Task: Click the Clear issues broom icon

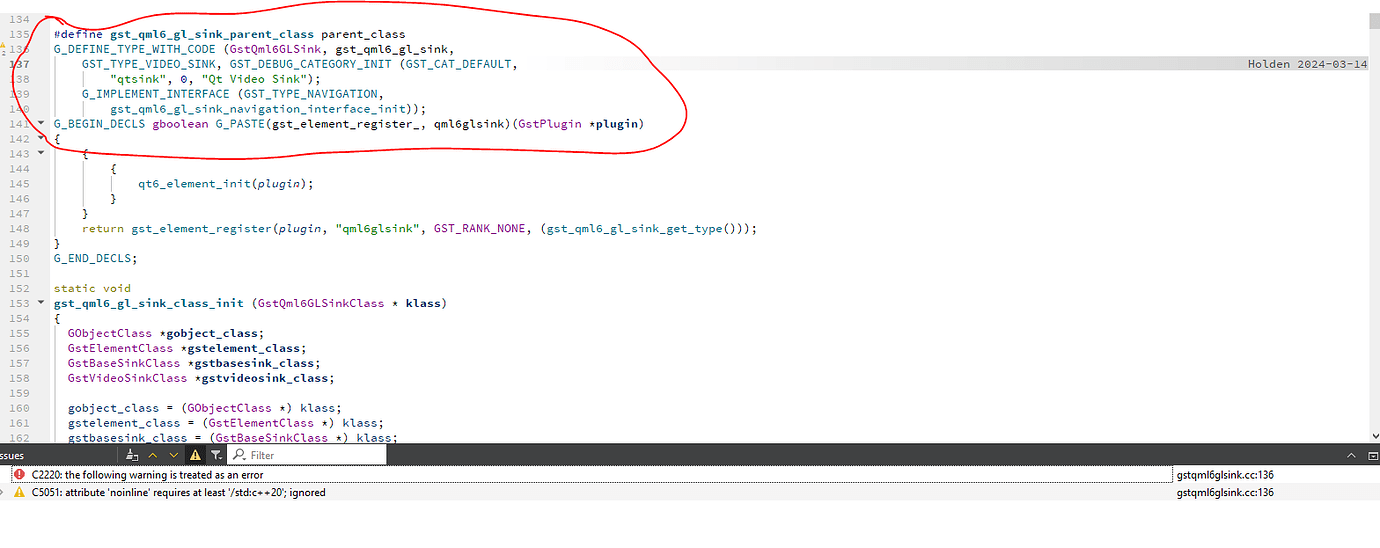Action: (132, 455)
